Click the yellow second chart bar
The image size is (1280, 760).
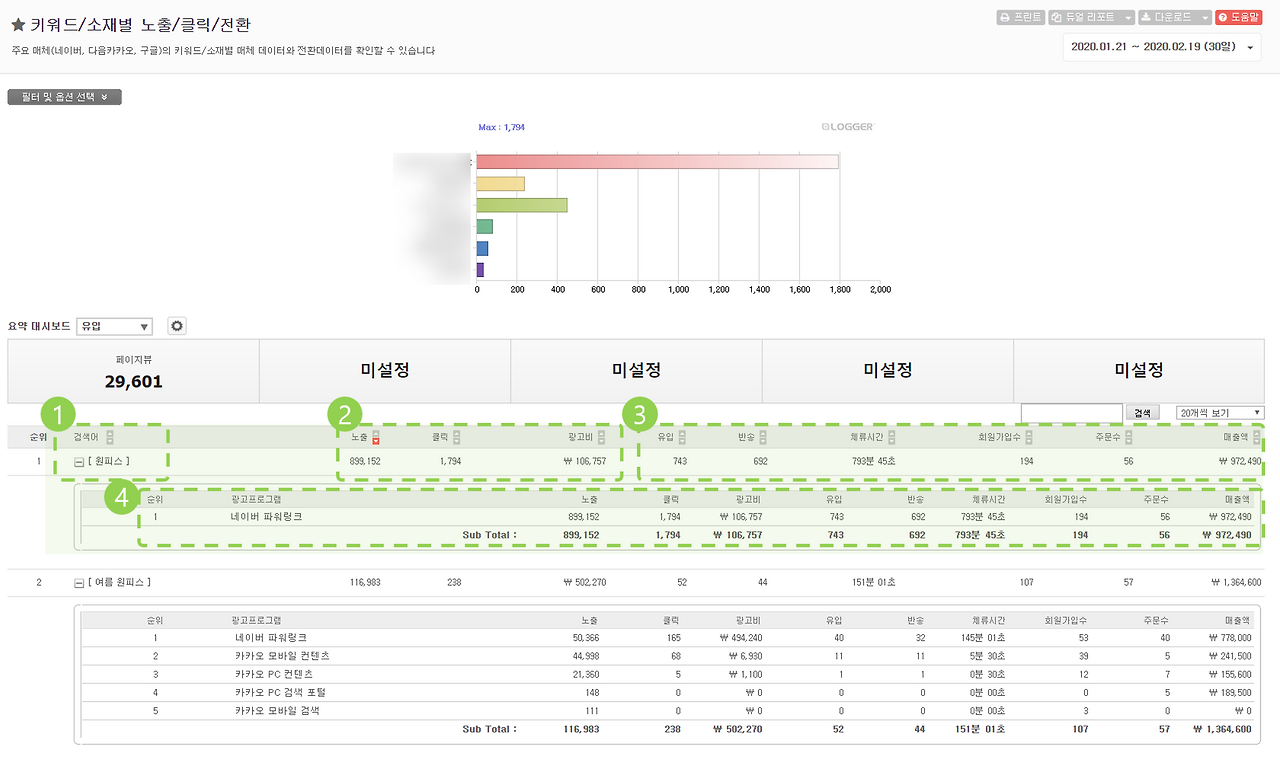pos(501,183)
